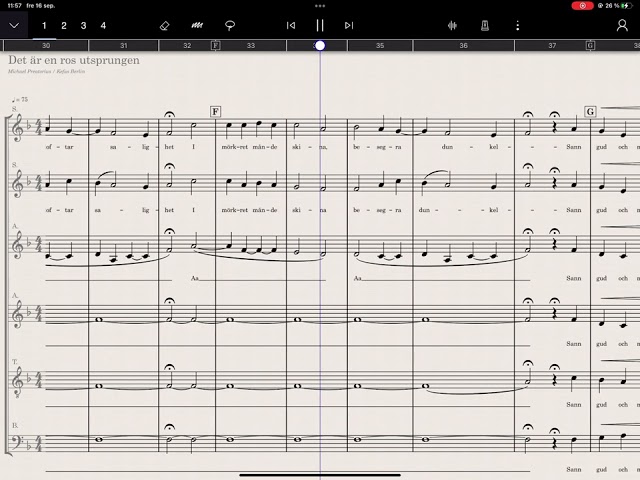Image resolution: width=640 pixels, height=480 pixels.
Task: Select composer credit under the title
Action: [47, 71]
